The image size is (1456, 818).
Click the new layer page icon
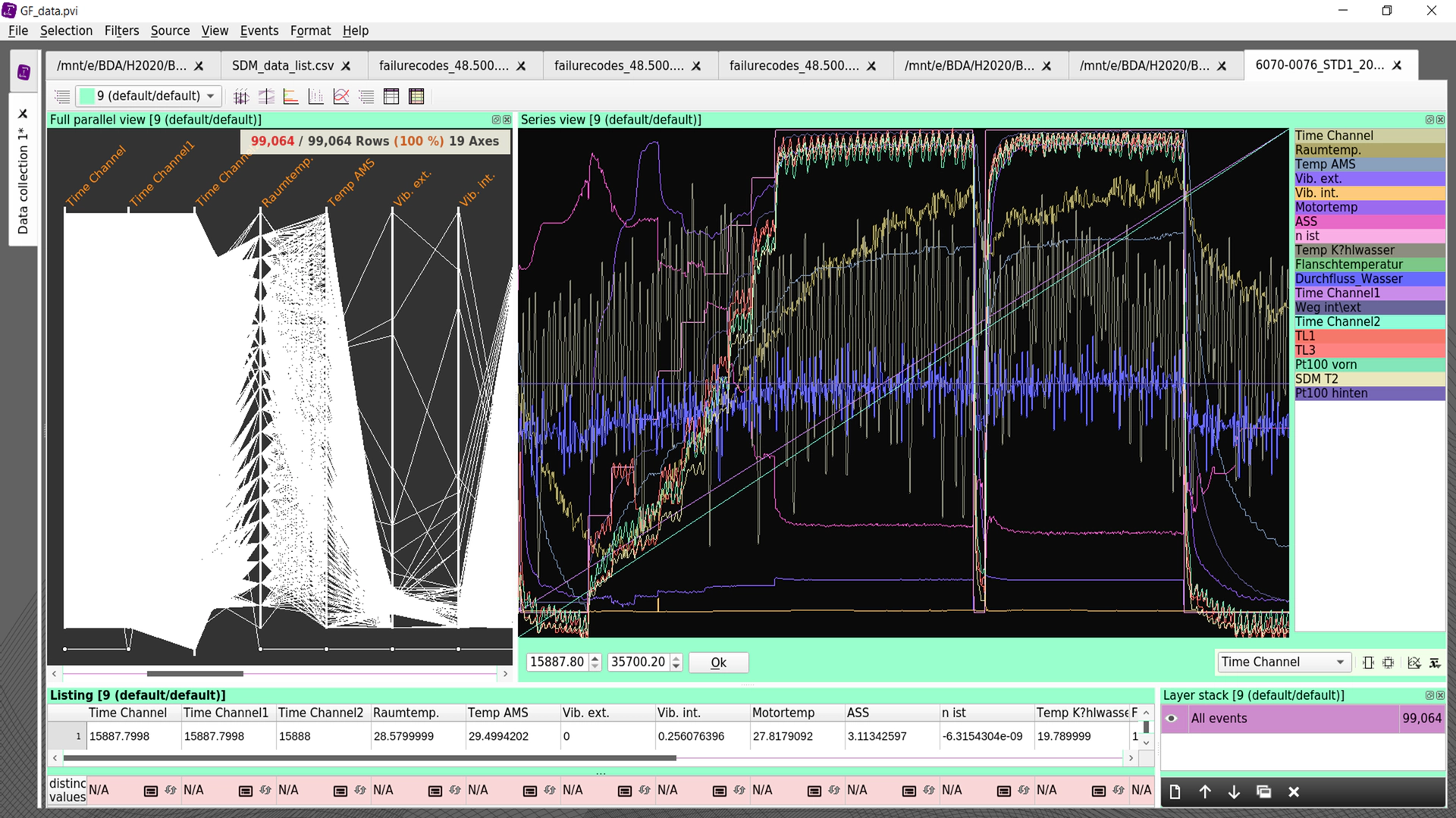click(x=1175, y=791)
